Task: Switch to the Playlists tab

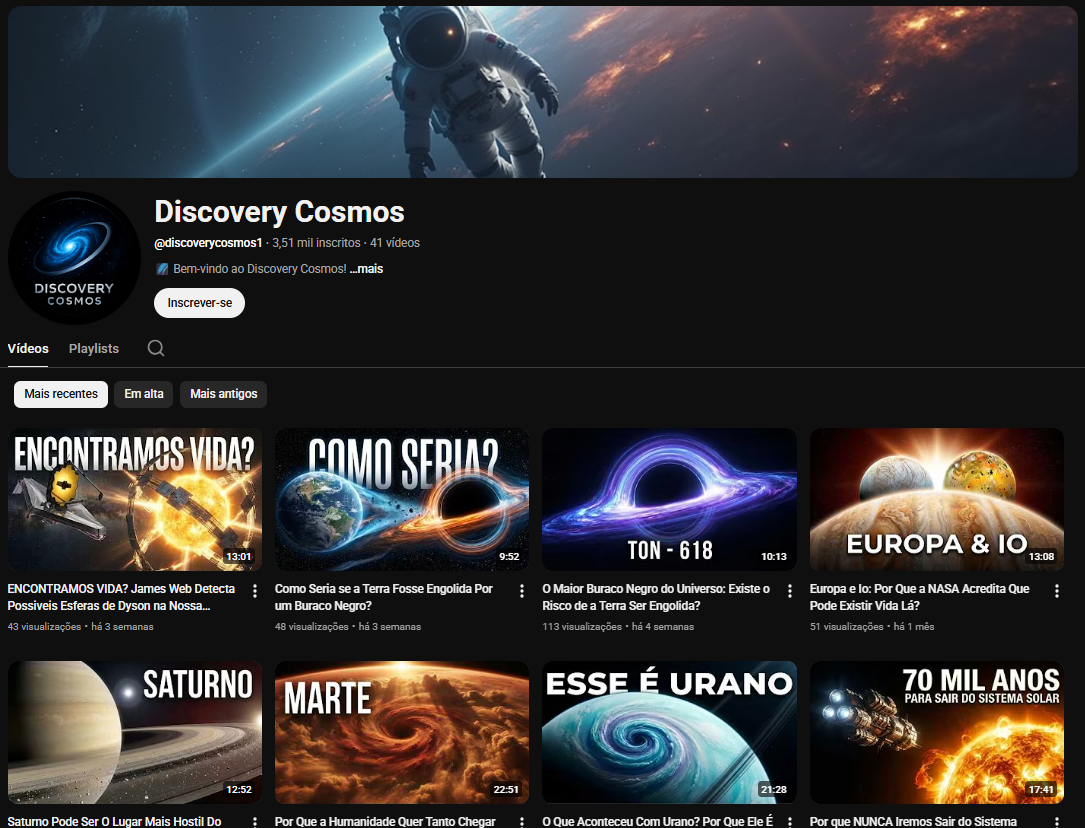Action: (94, 349)
